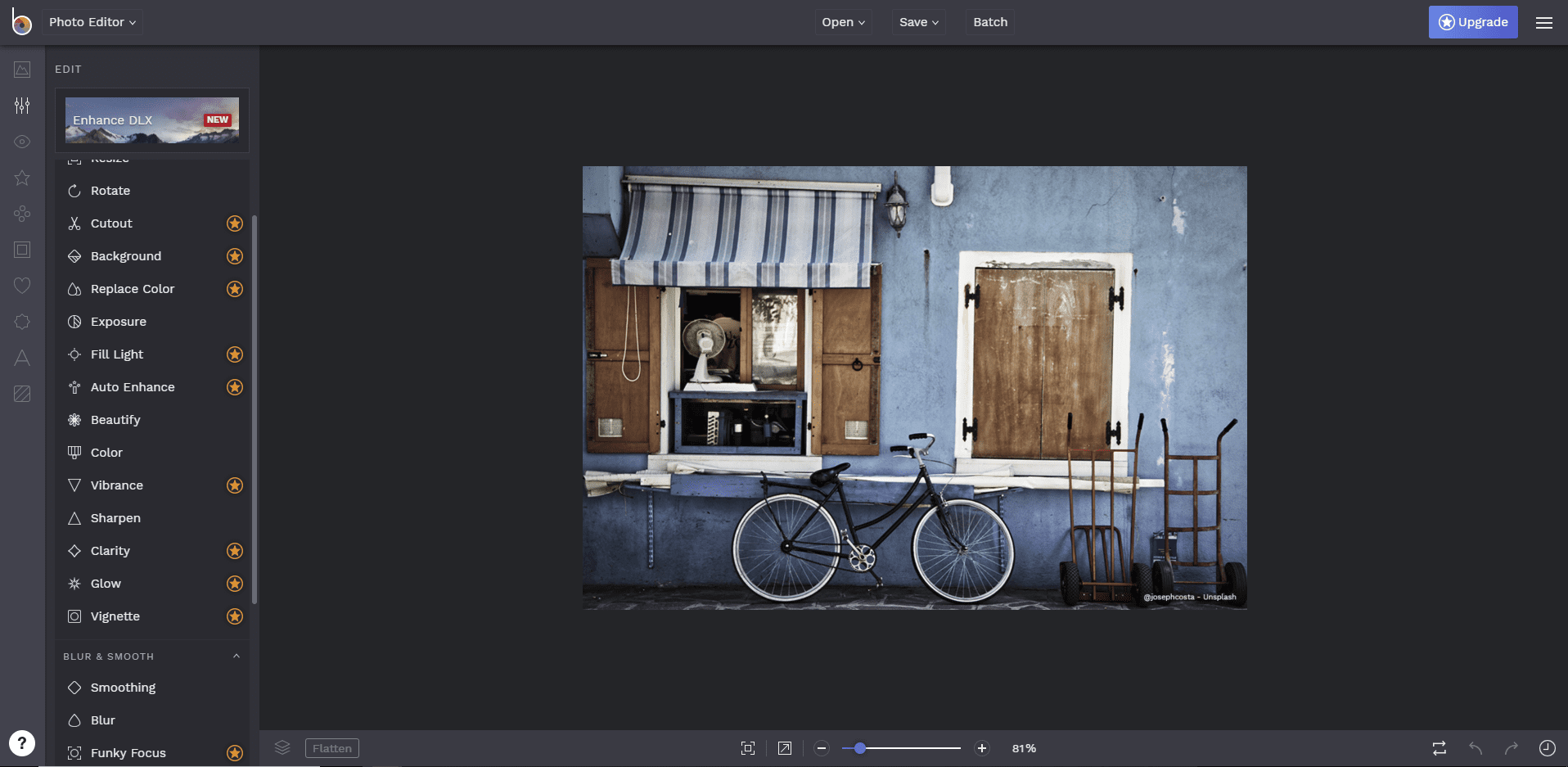Select the Touch Up eye tool
The image size is (1568, 767).
pos(22,142)
